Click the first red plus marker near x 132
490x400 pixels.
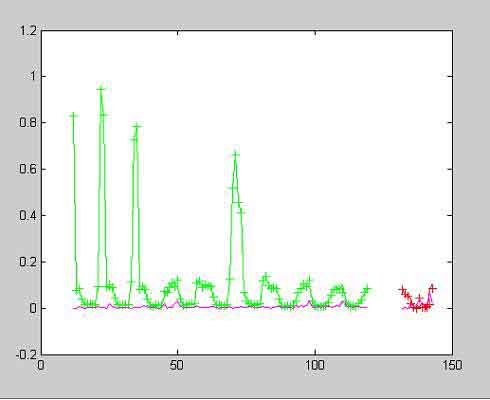click(402, 289)
